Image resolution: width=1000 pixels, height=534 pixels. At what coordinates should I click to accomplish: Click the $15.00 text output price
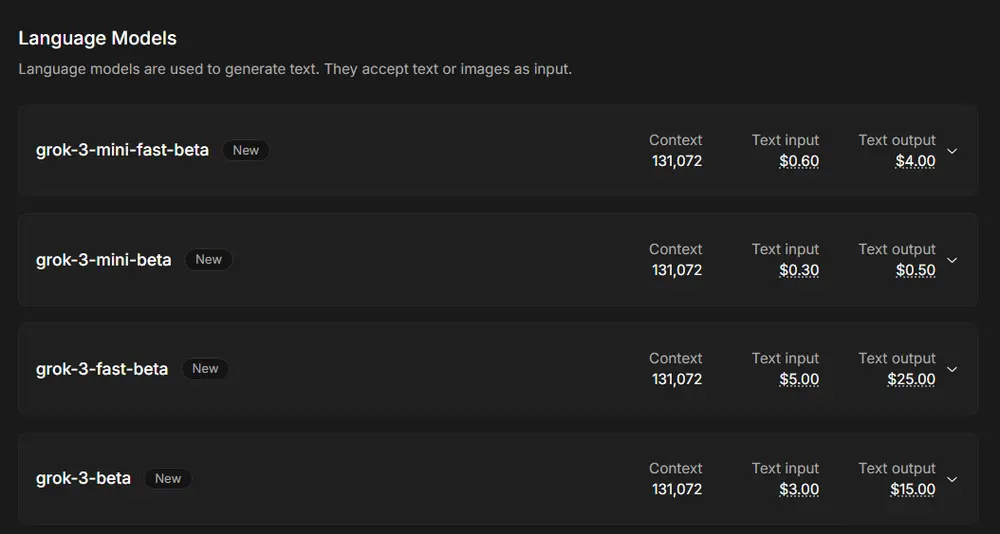point(912,489)
